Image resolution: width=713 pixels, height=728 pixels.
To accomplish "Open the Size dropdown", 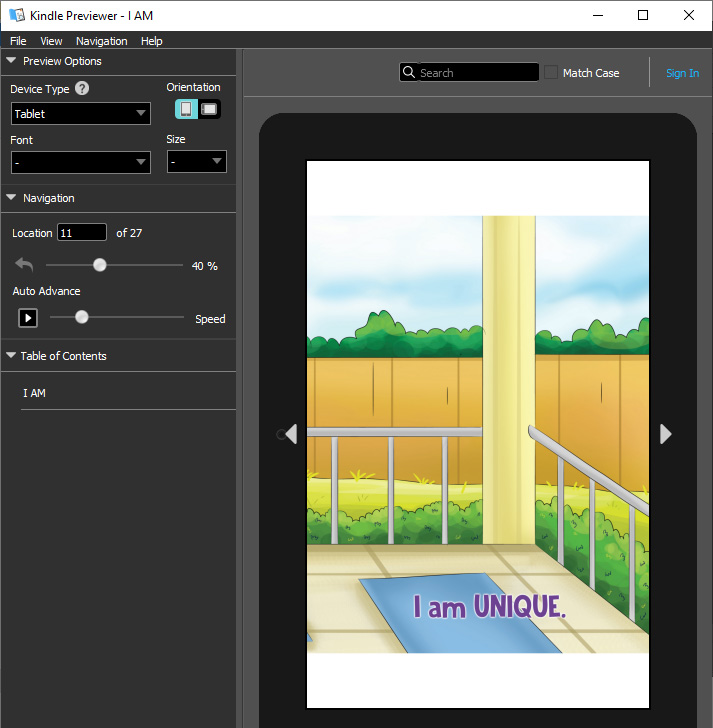I will 197,162.
